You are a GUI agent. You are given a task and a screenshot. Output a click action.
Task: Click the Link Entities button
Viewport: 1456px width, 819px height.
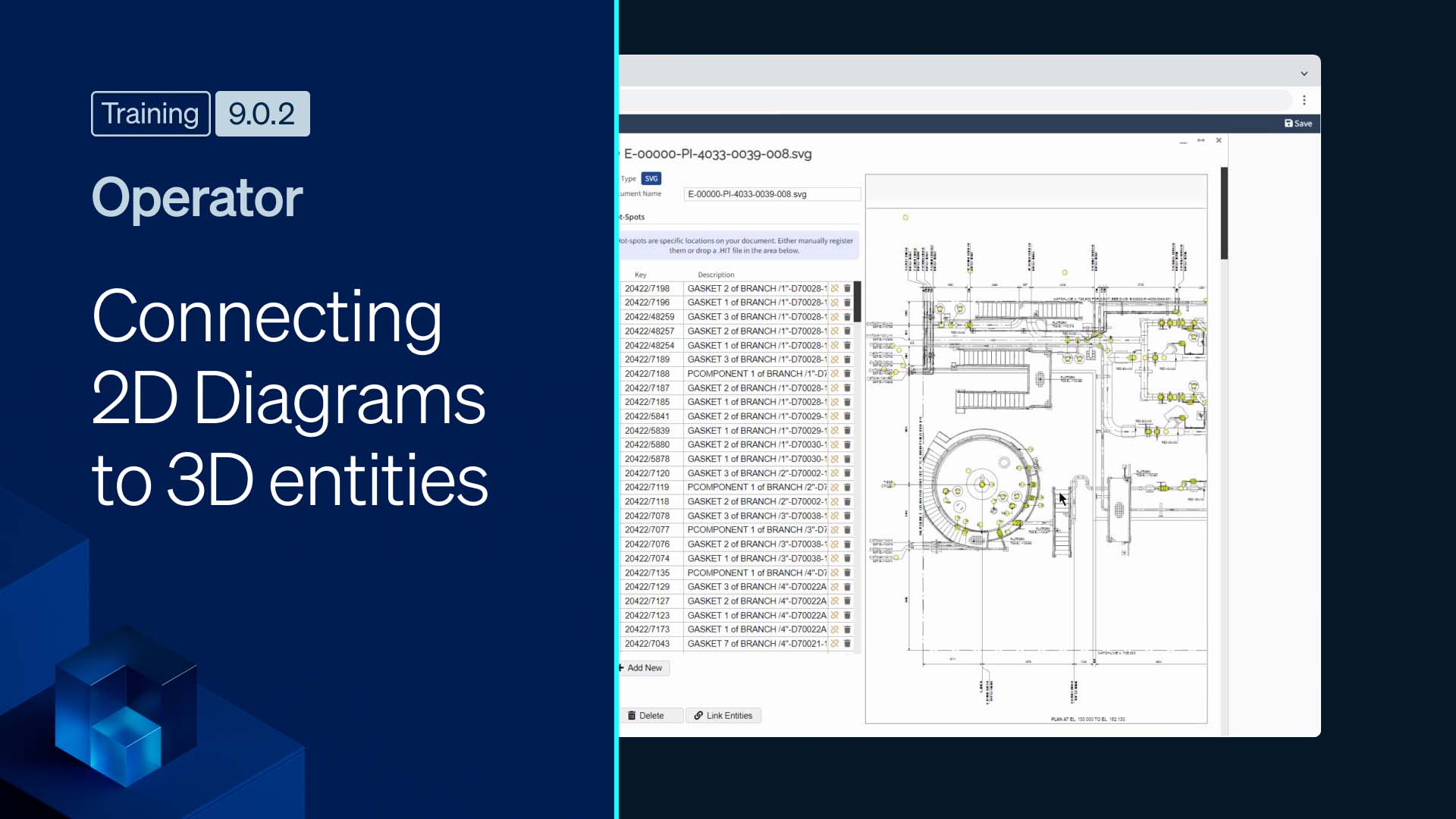pyautogui.click(x=723, y=716)
